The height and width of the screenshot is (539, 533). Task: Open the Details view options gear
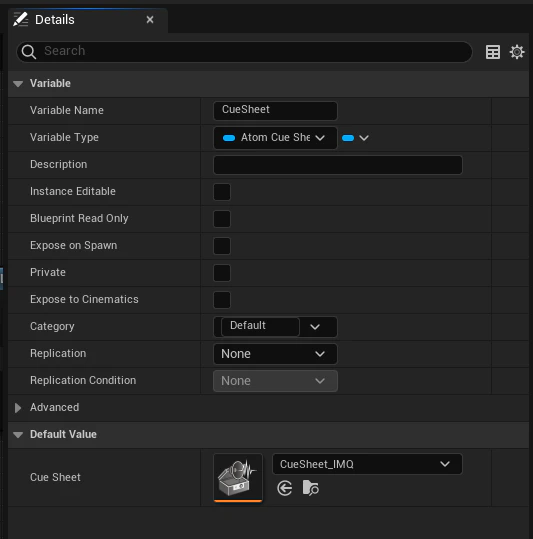pyautogui.click(x=517, y=52)
